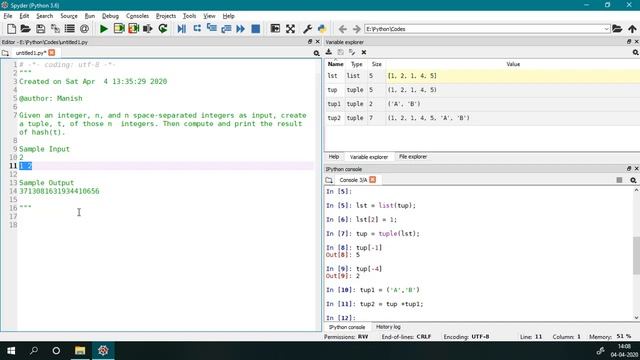Open the Consoles menu
Image resolution: width=640 pixels, height=360 pixels.
pyautogui.click(x=137, y=16)
